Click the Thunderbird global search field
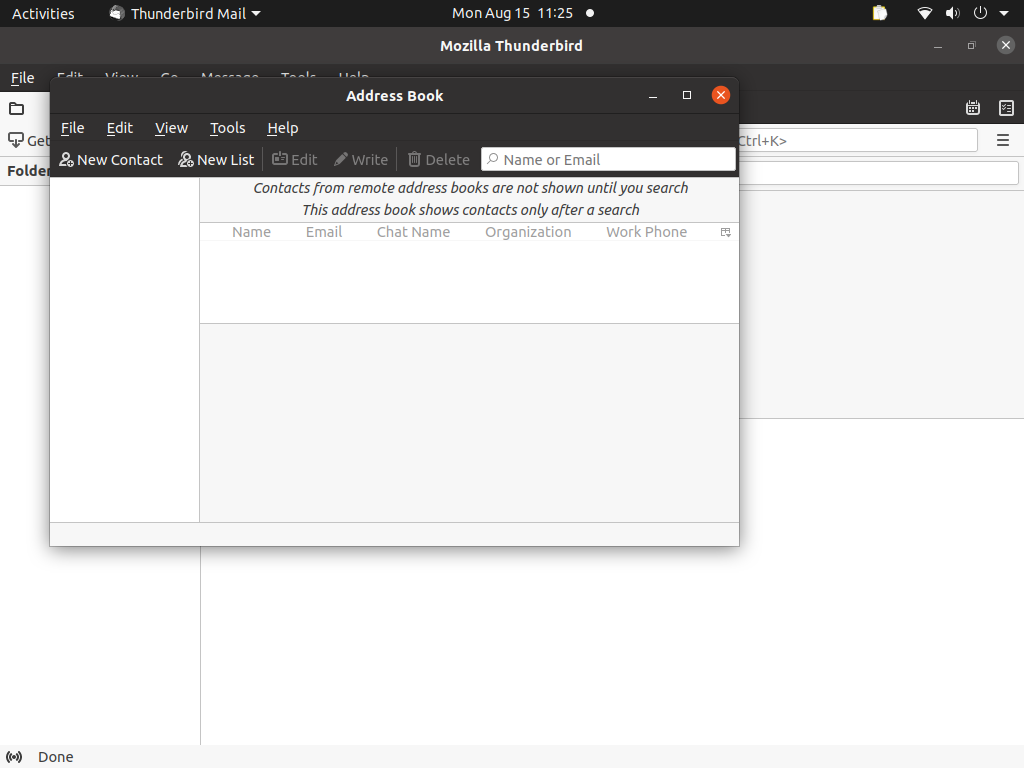This screenshot has height=768, width=1024. (x=858, y=140)
